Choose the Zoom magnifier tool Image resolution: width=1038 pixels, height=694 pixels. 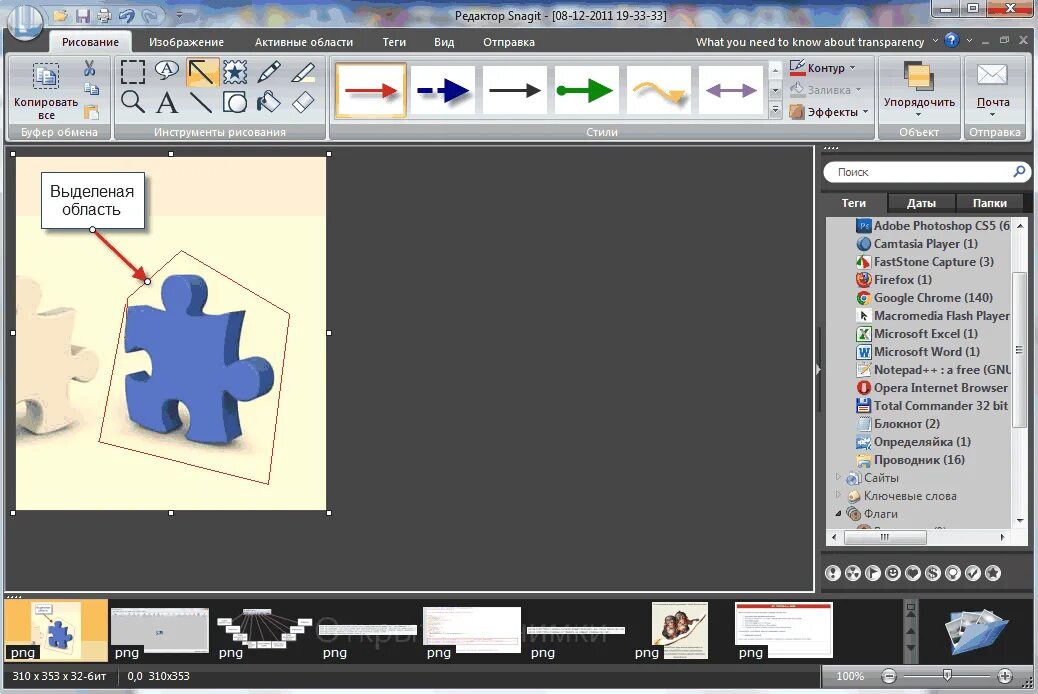(x=133, y=101)
